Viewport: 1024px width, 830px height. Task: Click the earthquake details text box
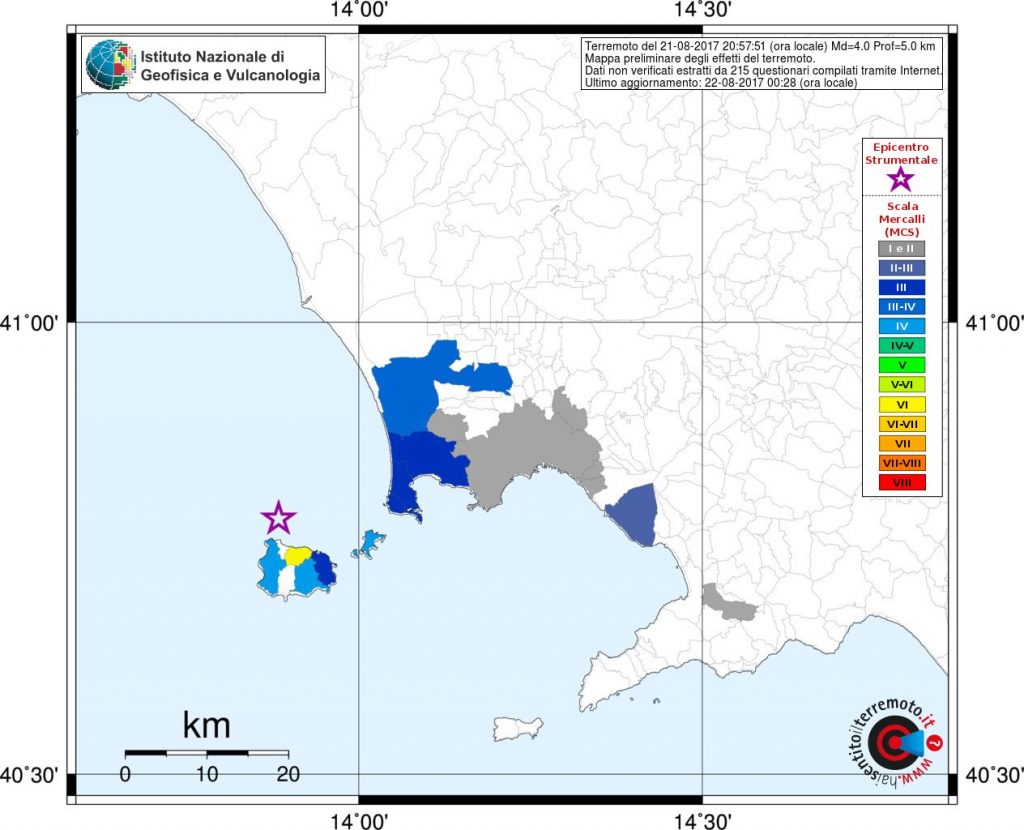coord(761,64)
